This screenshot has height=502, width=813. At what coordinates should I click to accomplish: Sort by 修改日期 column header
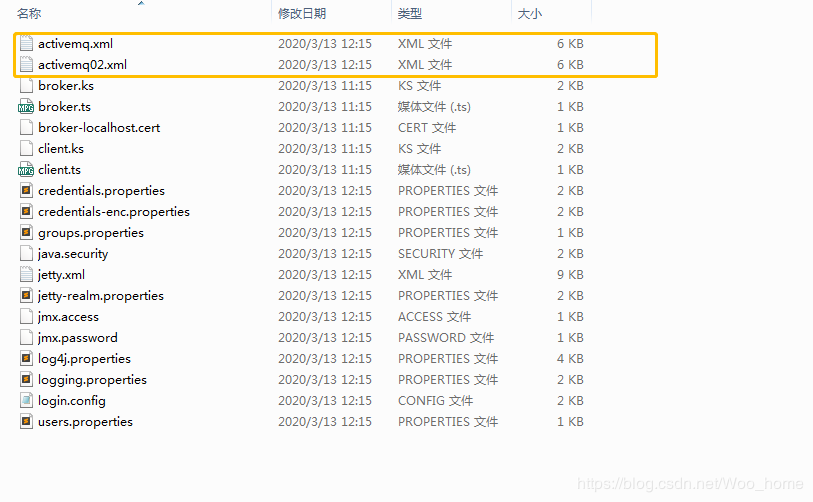click(x=302, y=14)
